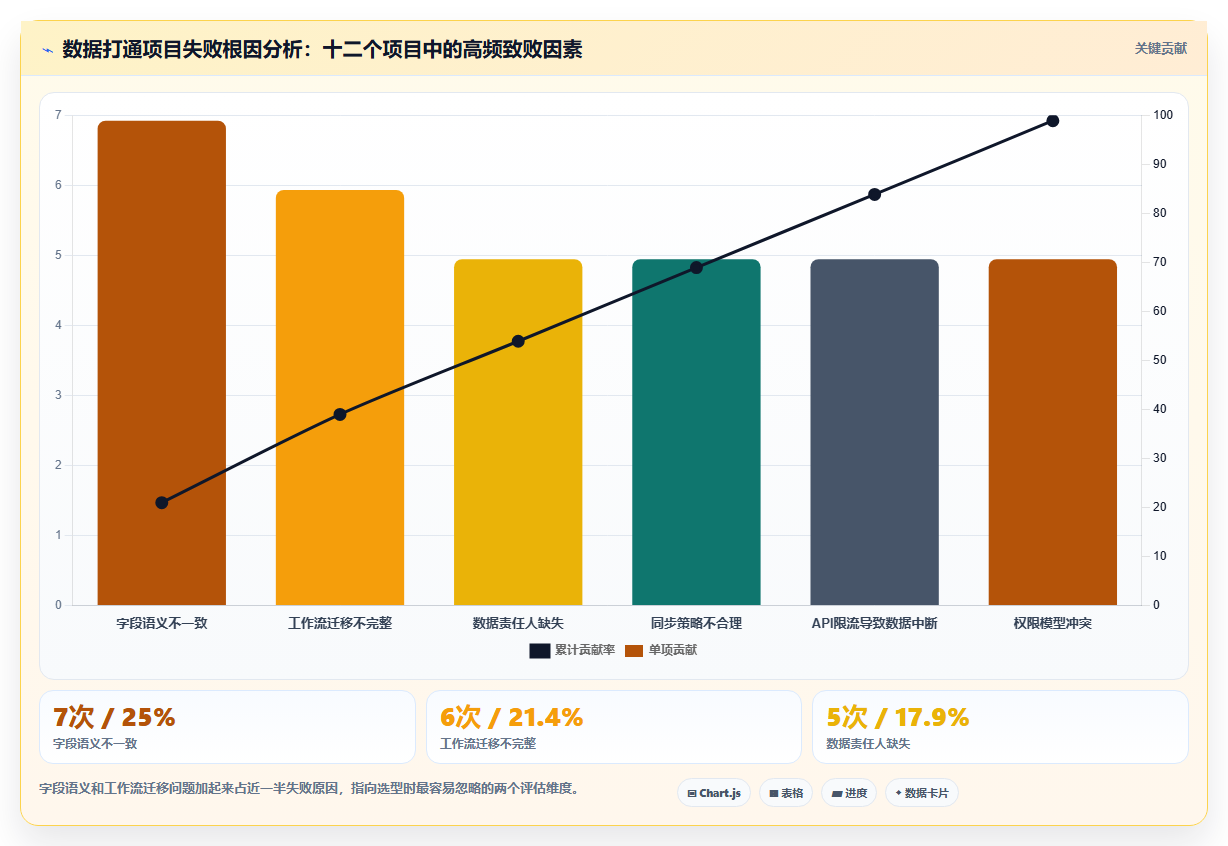Click the line point above 工作流迁移不完整
This screenshot has height=846, width=1228.
click(x=340, y=414)
